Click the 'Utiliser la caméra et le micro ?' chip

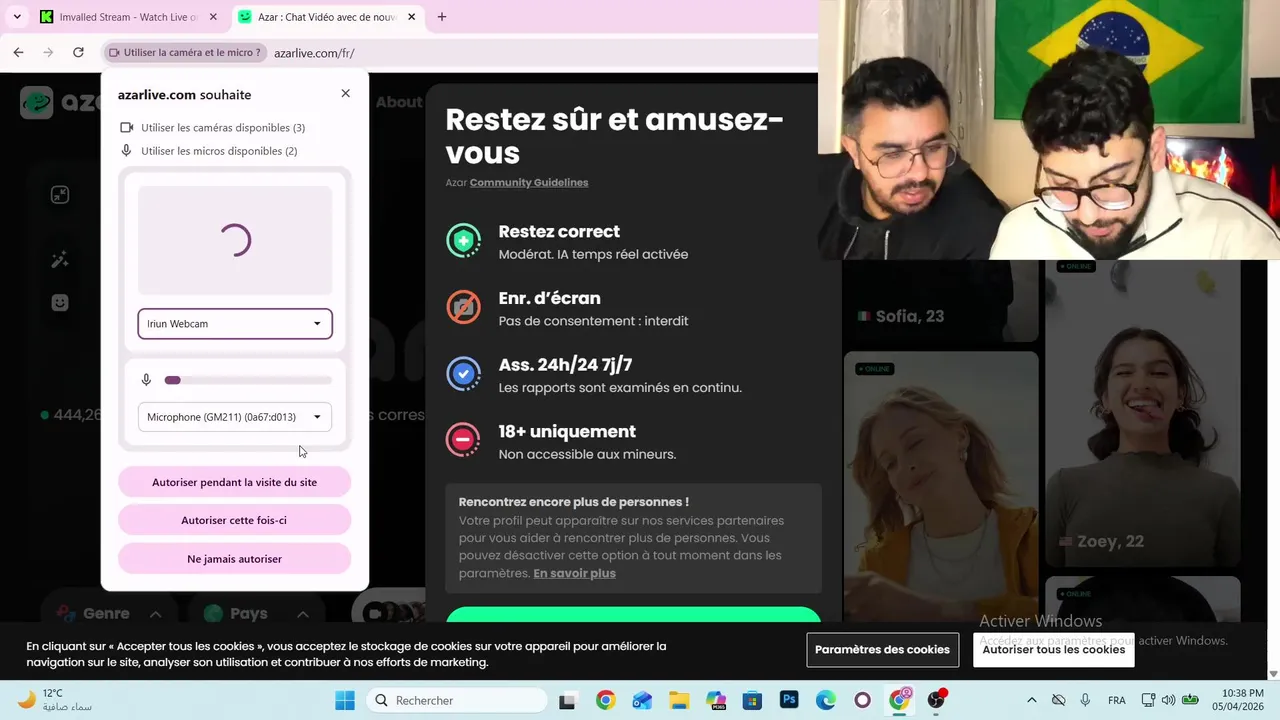point(185,52)
